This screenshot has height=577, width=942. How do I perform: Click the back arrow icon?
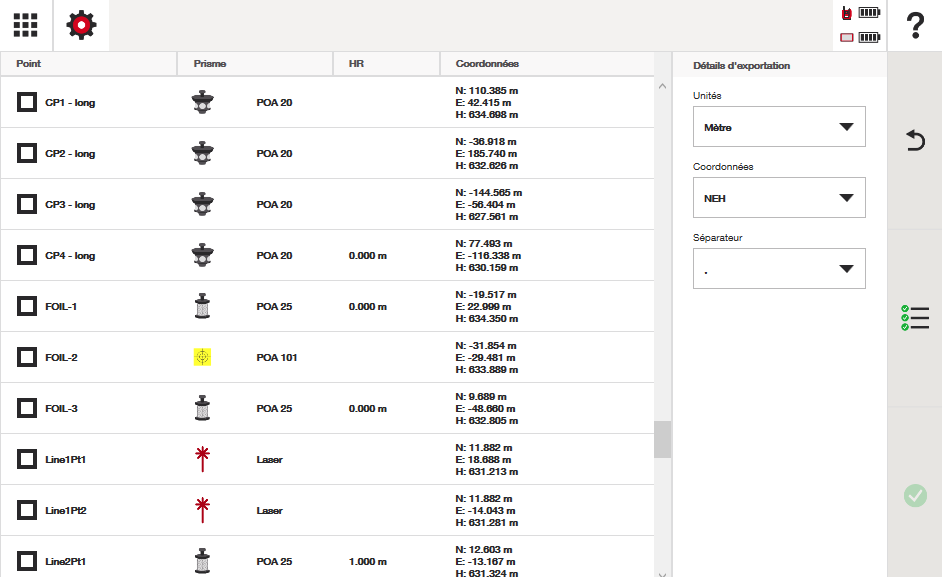pos(914,141)
